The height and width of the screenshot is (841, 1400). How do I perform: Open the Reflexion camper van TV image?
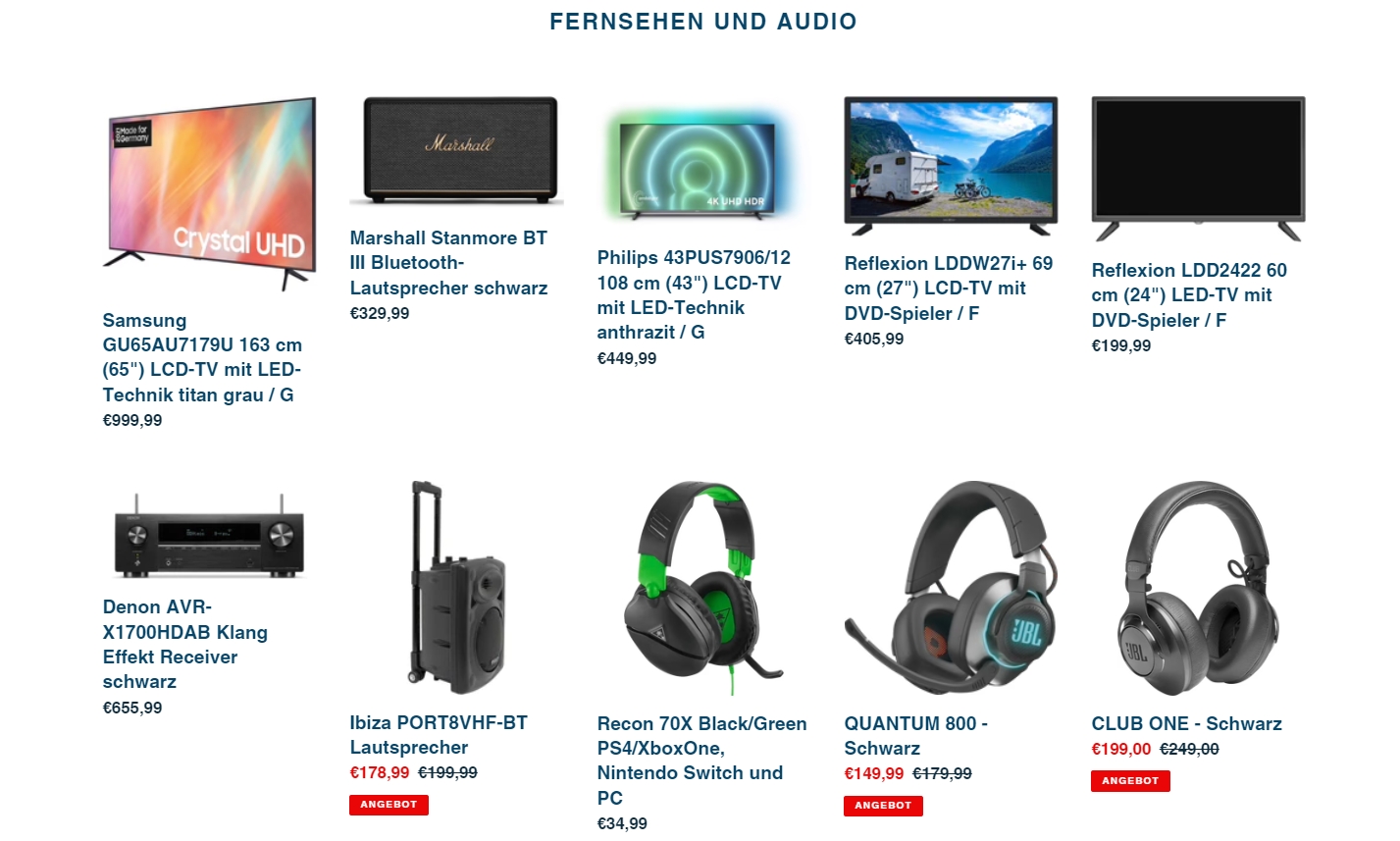pos(952,166)
